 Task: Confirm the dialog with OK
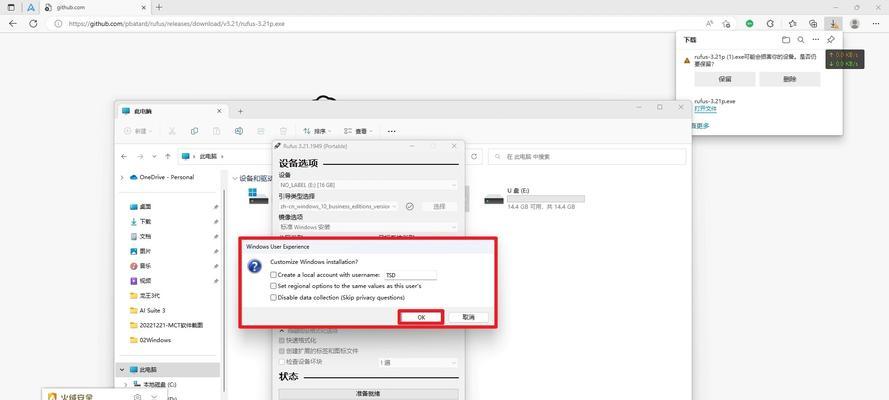pos(421,317)
